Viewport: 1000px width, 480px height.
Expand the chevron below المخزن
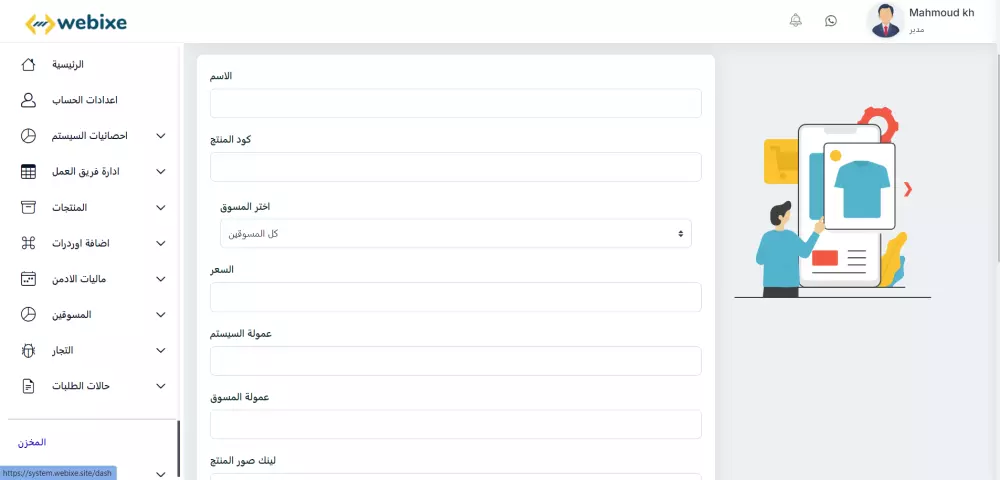coord(161,474)
